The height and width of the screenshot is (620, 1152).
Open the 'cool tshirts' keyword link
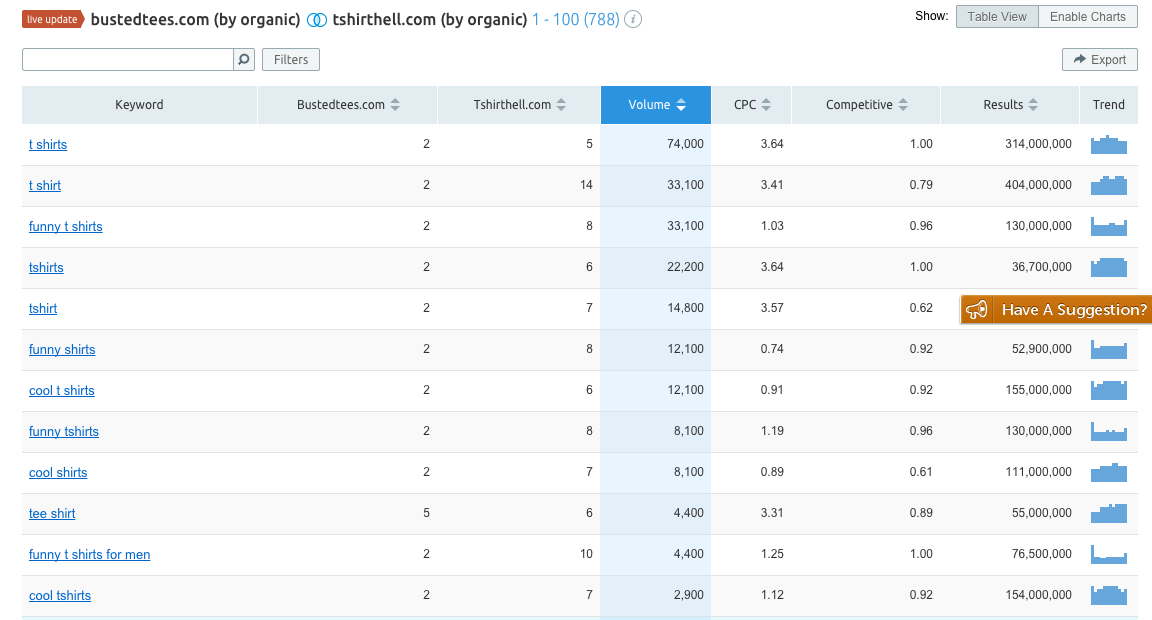point(60,596)
